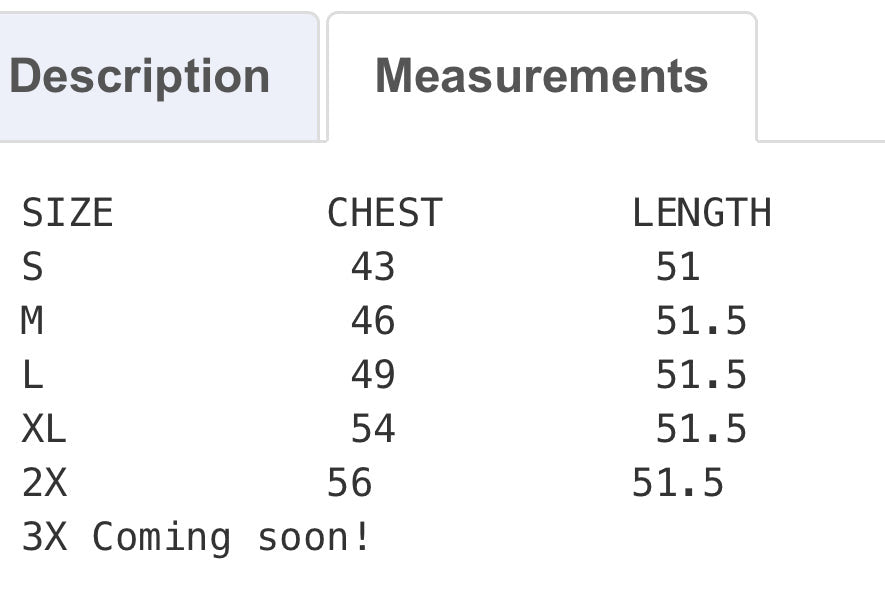The height and width of the screenshot is (609, 885).
Task: Click the chest value 43
Action: [x=373, y=267]
